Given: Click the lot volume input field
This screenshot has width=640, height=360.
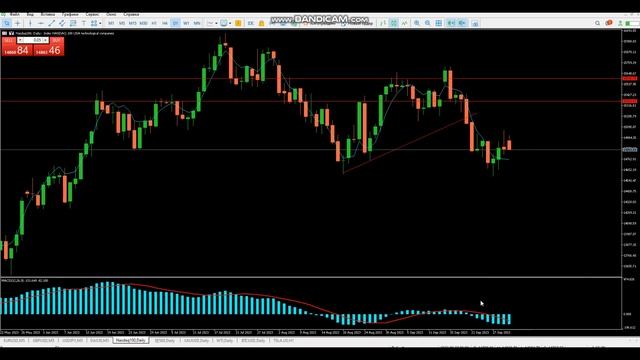Looking at the screenshot, I should [33, 40].
